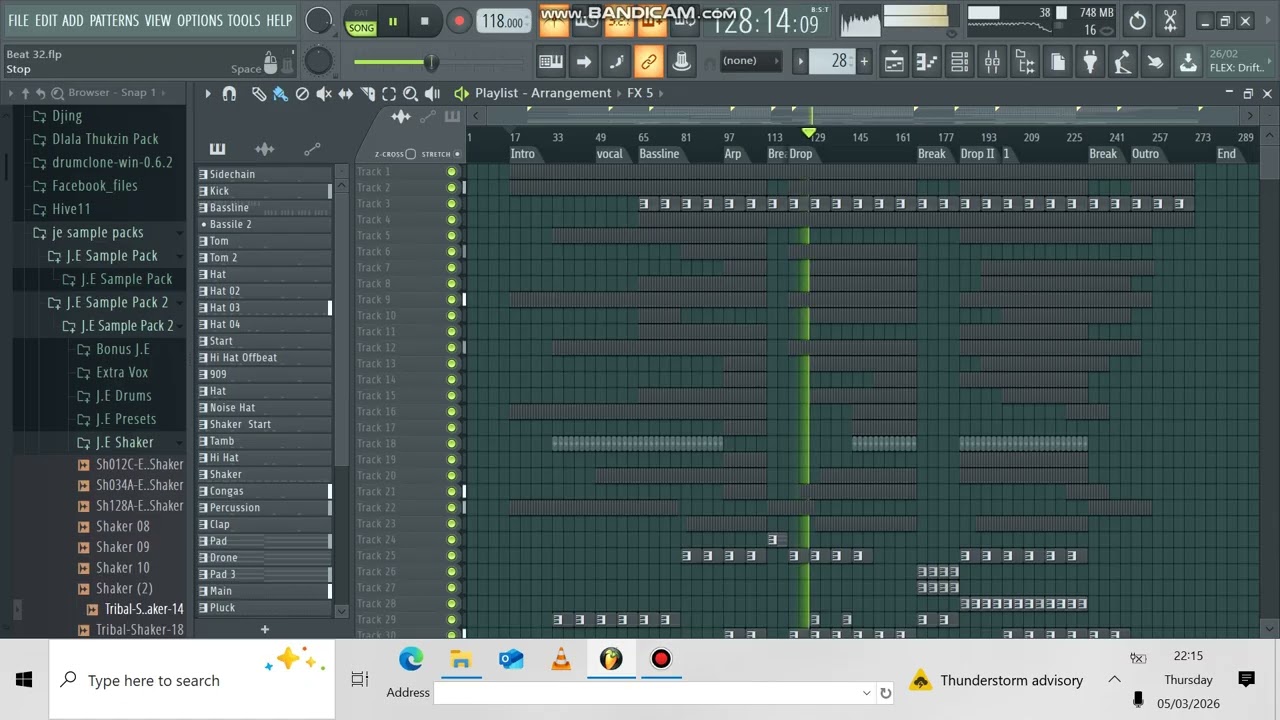
Task: Stop playback with the stop button
Action: click(424, 21)
